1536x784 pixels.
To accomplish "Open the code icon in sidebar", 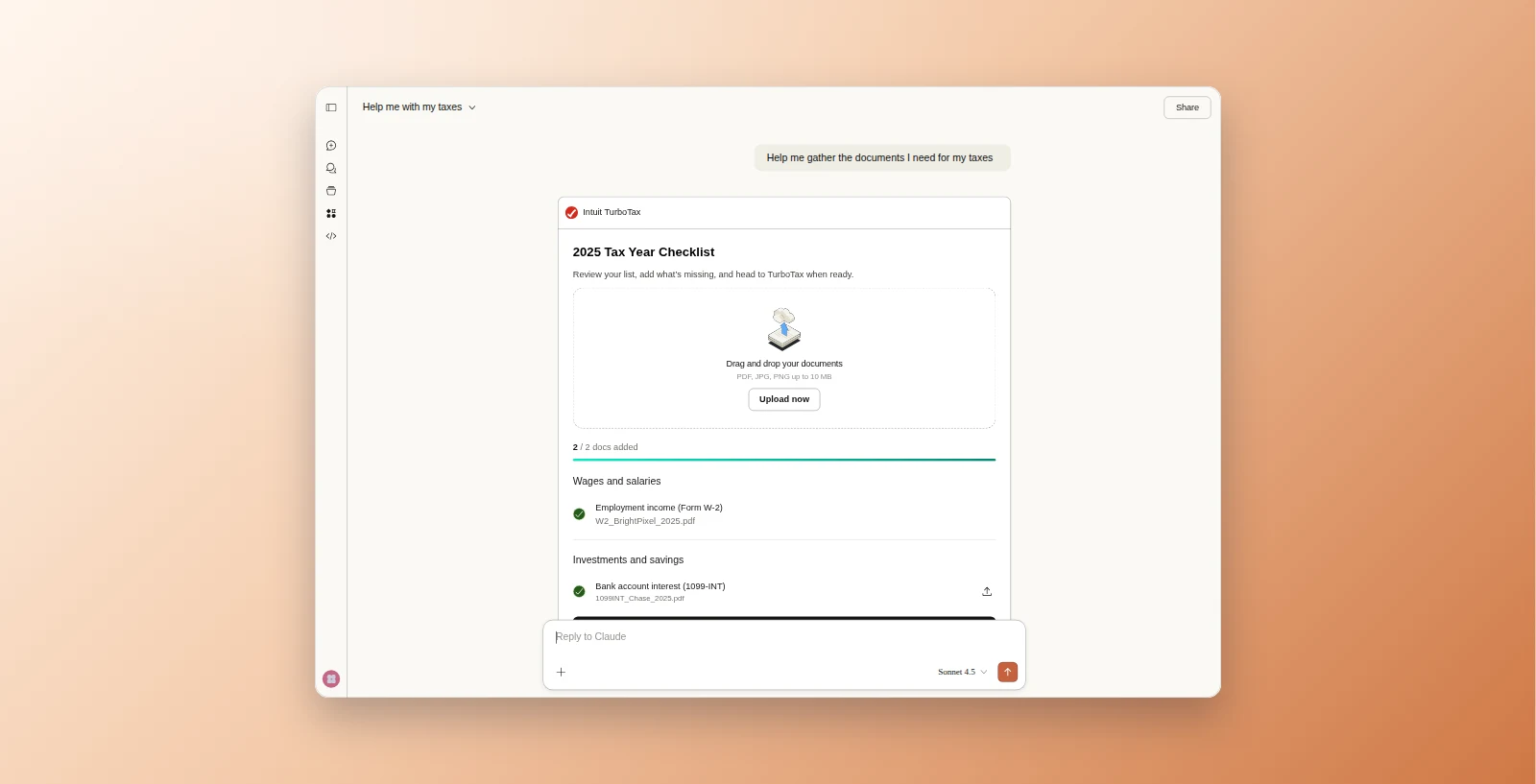I will click(331, 236).
